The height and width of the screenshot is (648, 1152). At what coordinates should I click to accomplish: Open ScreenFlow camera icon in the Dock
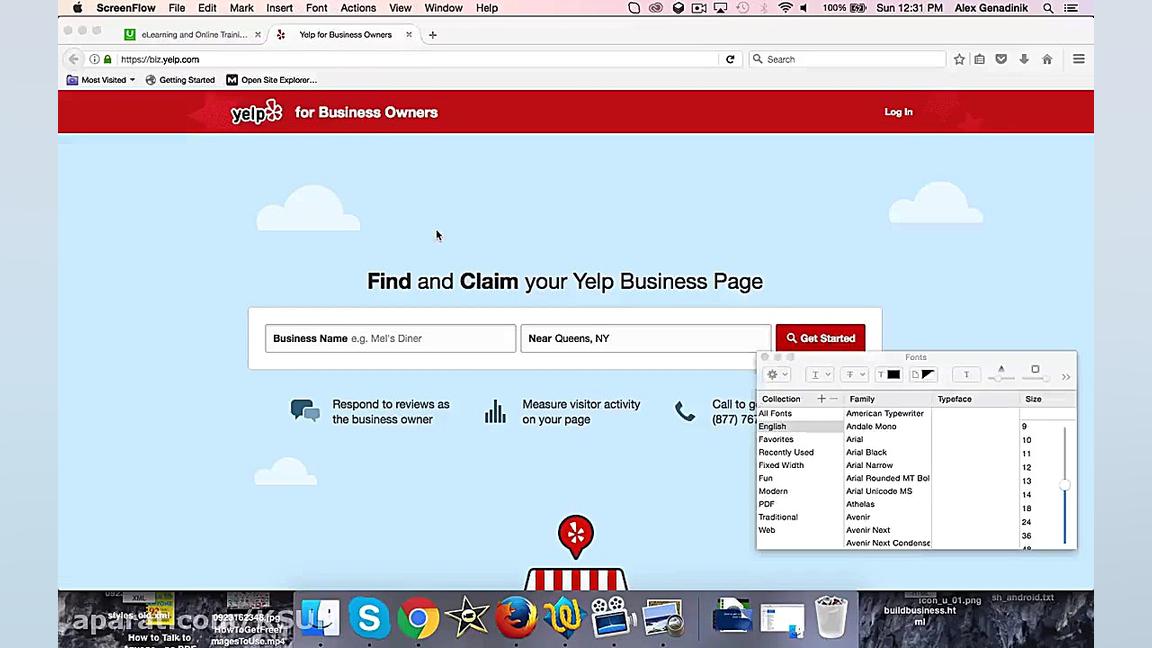[613, 617]
